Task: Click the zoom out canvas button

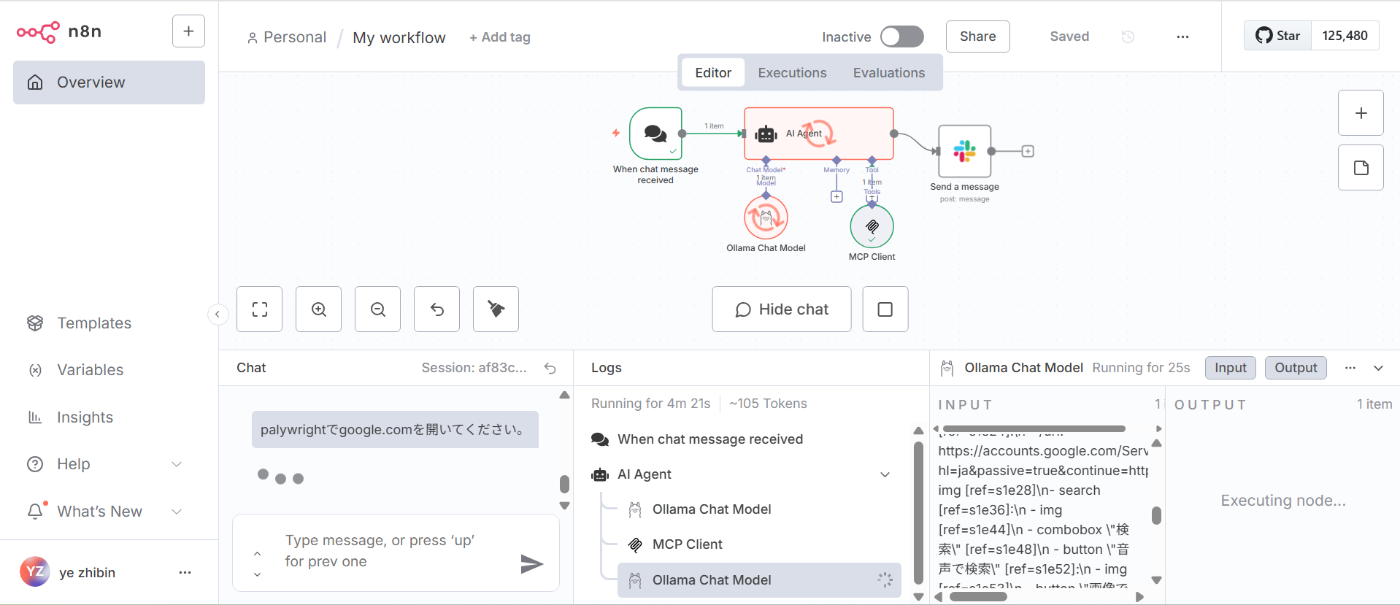Action: [x=378, y=309]
